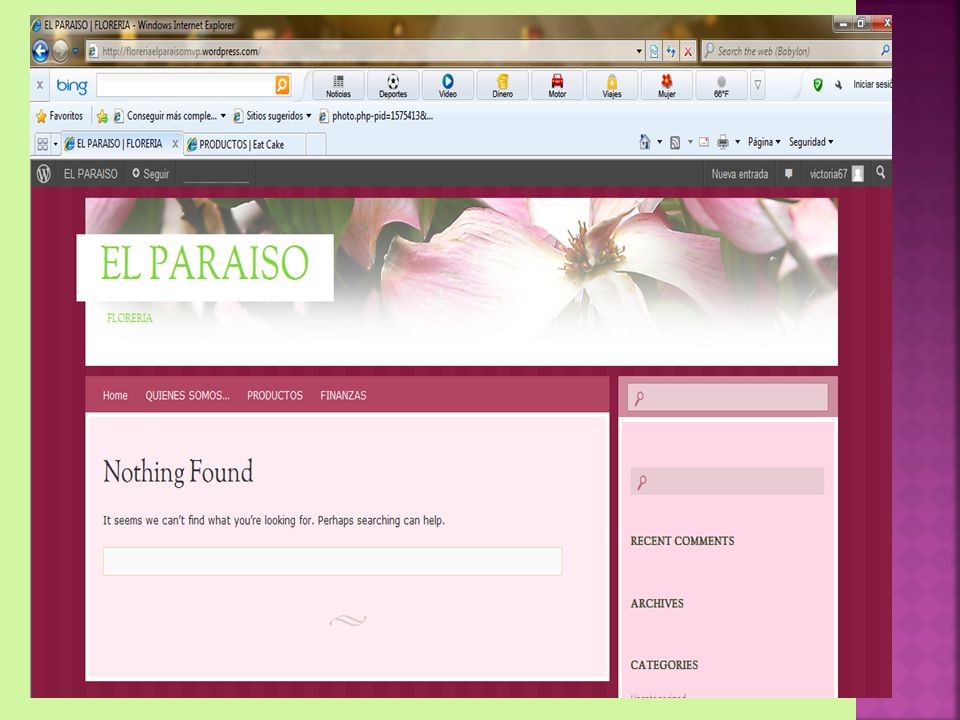Image resolution: width=960 pixels, height=720 pixels.
Task: Open the Motor car button
Action: pos(557,85)
